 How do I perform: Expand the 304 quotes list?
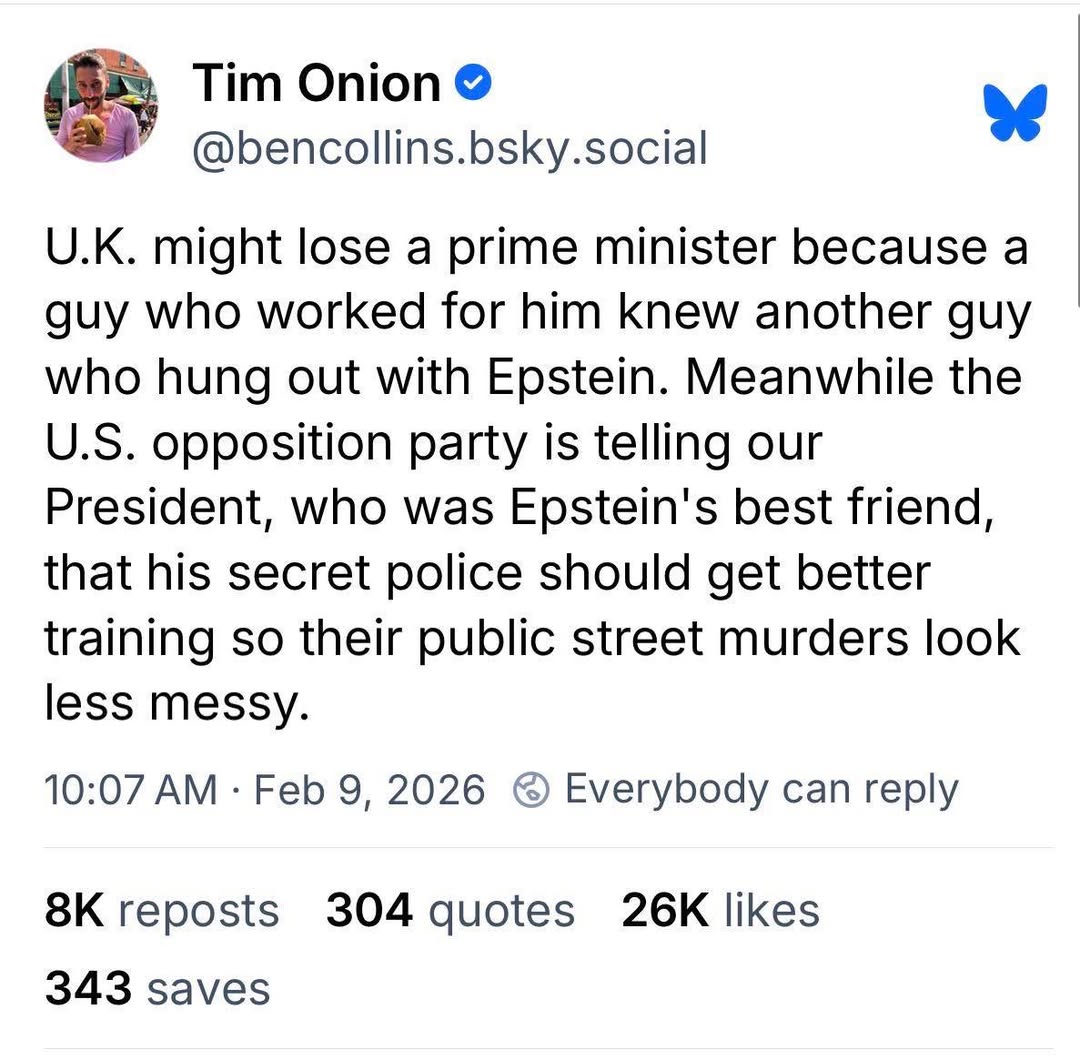click(449, 910)
